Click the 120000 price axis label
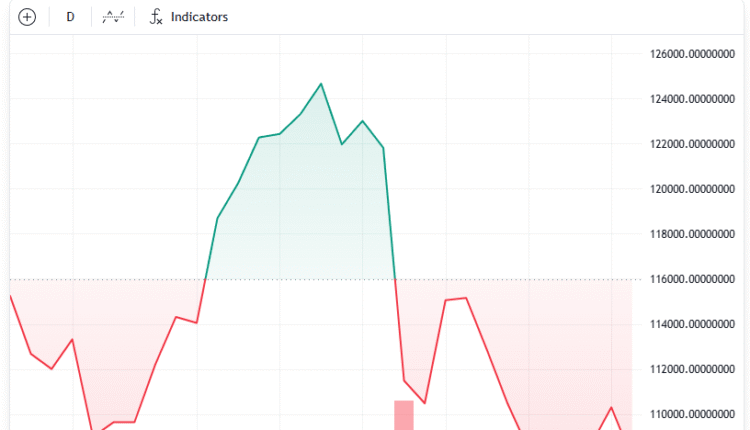The height and width of the screenshot is (430, 750). (x=689, y=189)
